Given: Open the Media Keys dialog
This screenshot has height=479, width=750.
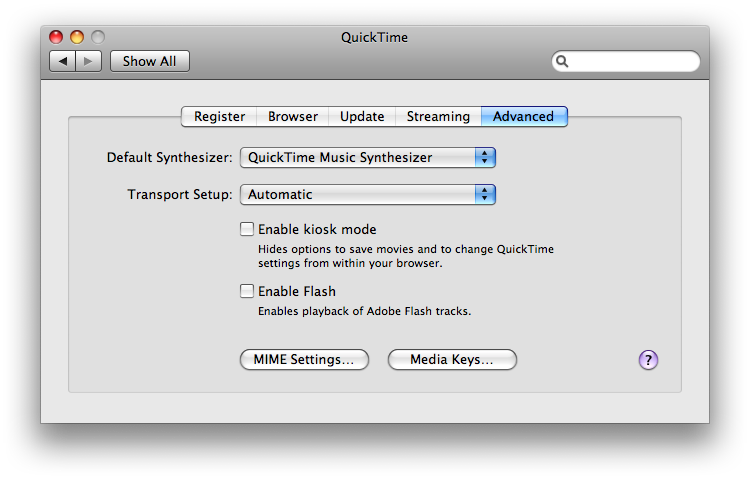Looking at the screenshot, I should point(452,359).
